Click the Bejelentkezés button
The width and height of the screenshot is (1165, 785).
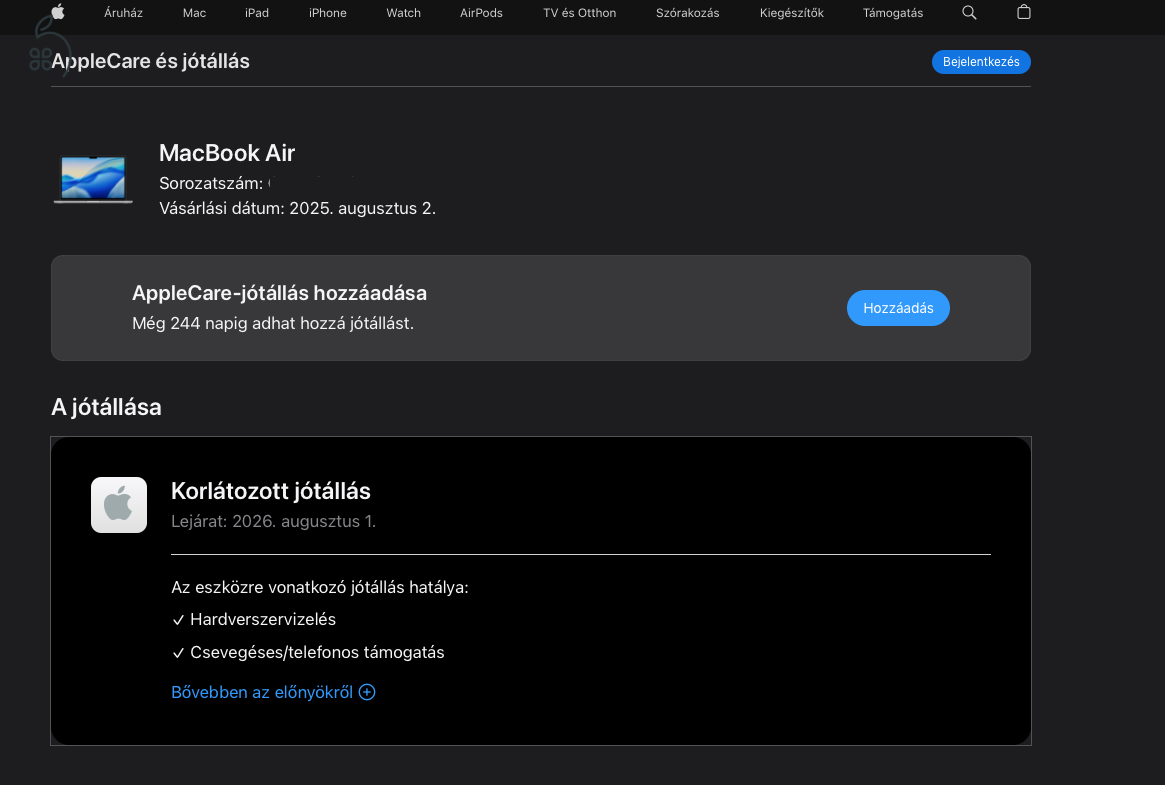point(981,62)
